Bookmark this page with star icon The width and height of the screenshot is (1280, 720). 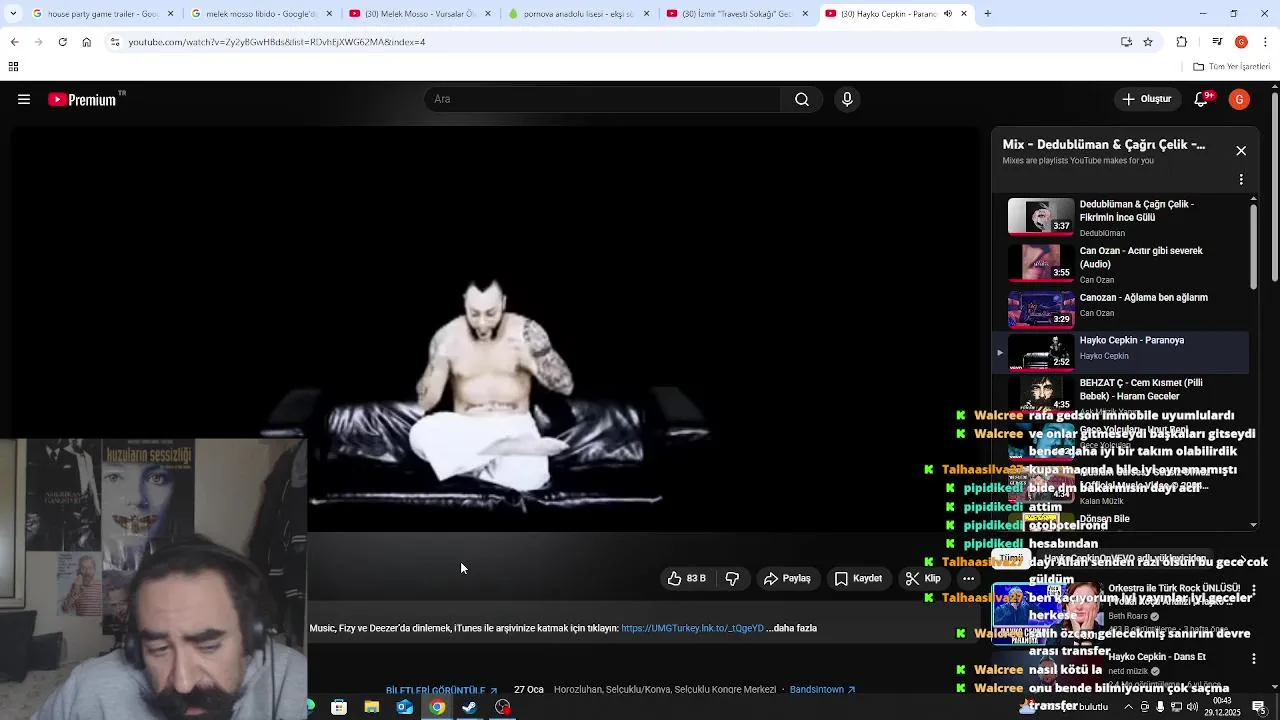(1148, 42)
